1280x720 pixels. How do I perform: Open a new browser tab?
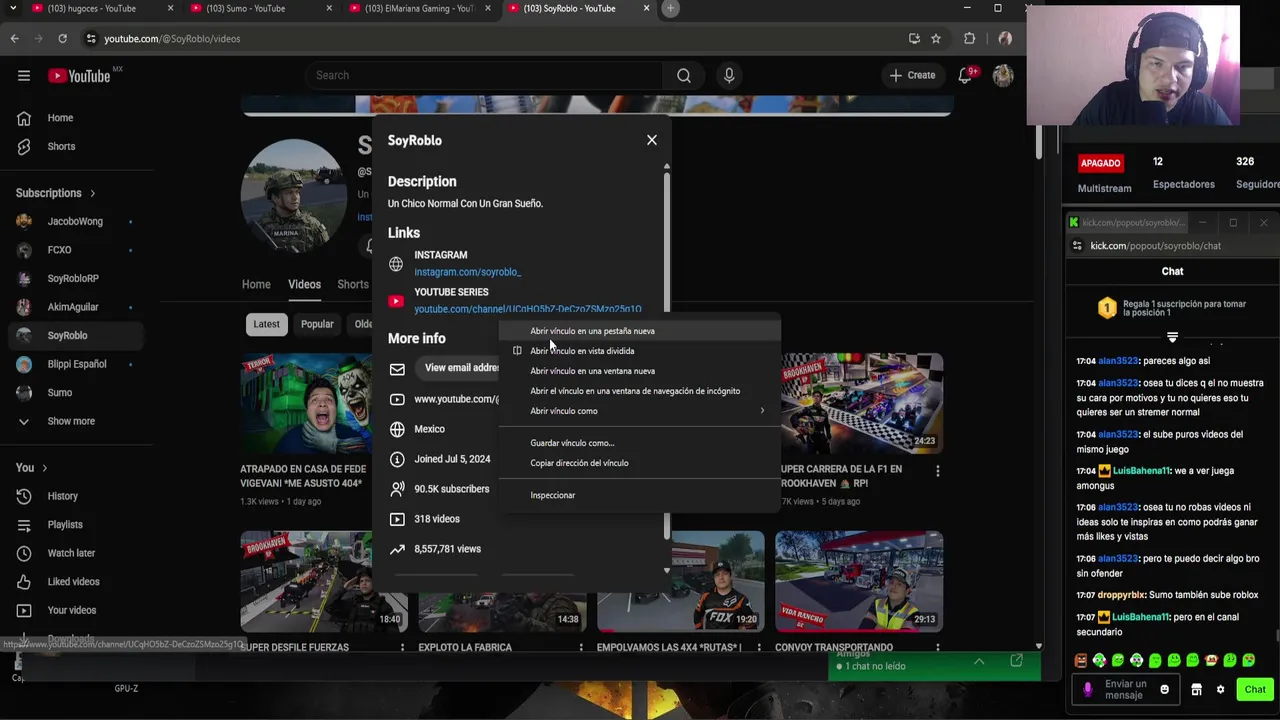click(x=671, y=8)
